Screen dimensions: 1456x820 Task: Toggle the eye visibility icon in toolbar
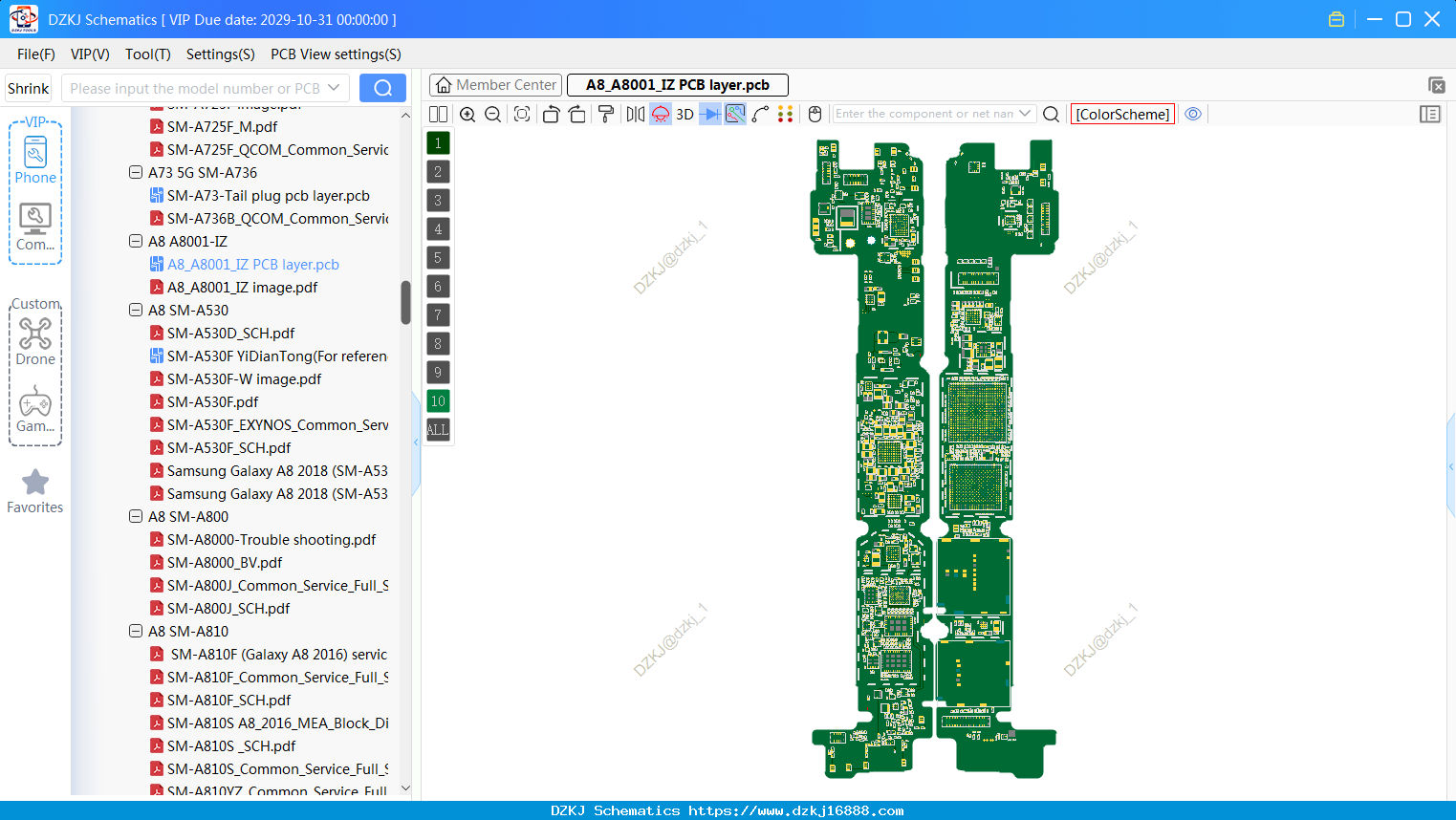[1193, 114]
